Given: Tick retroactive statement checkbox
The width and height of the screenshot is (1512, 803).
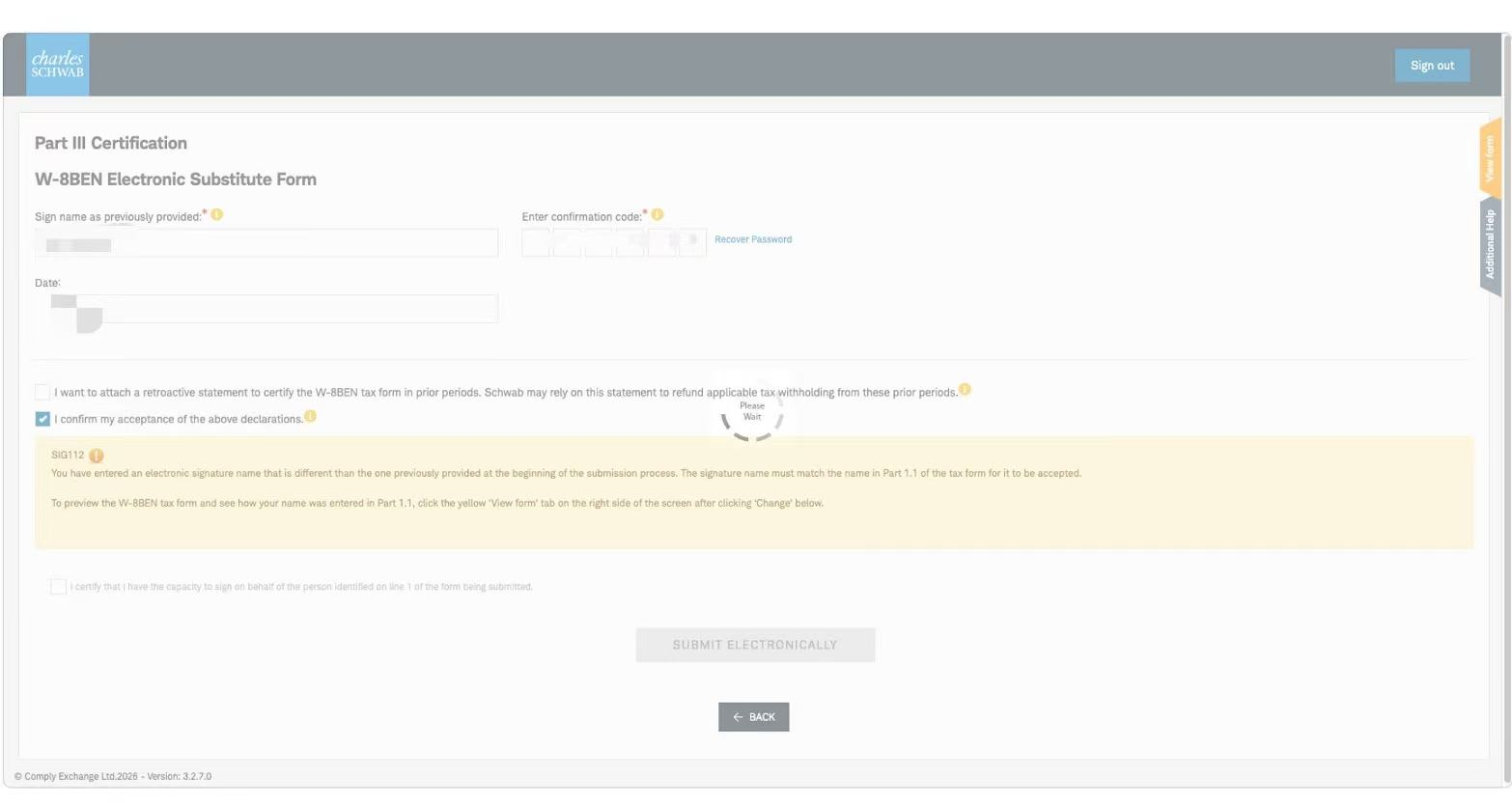Looking at the screenshot, I should point(42,392).
